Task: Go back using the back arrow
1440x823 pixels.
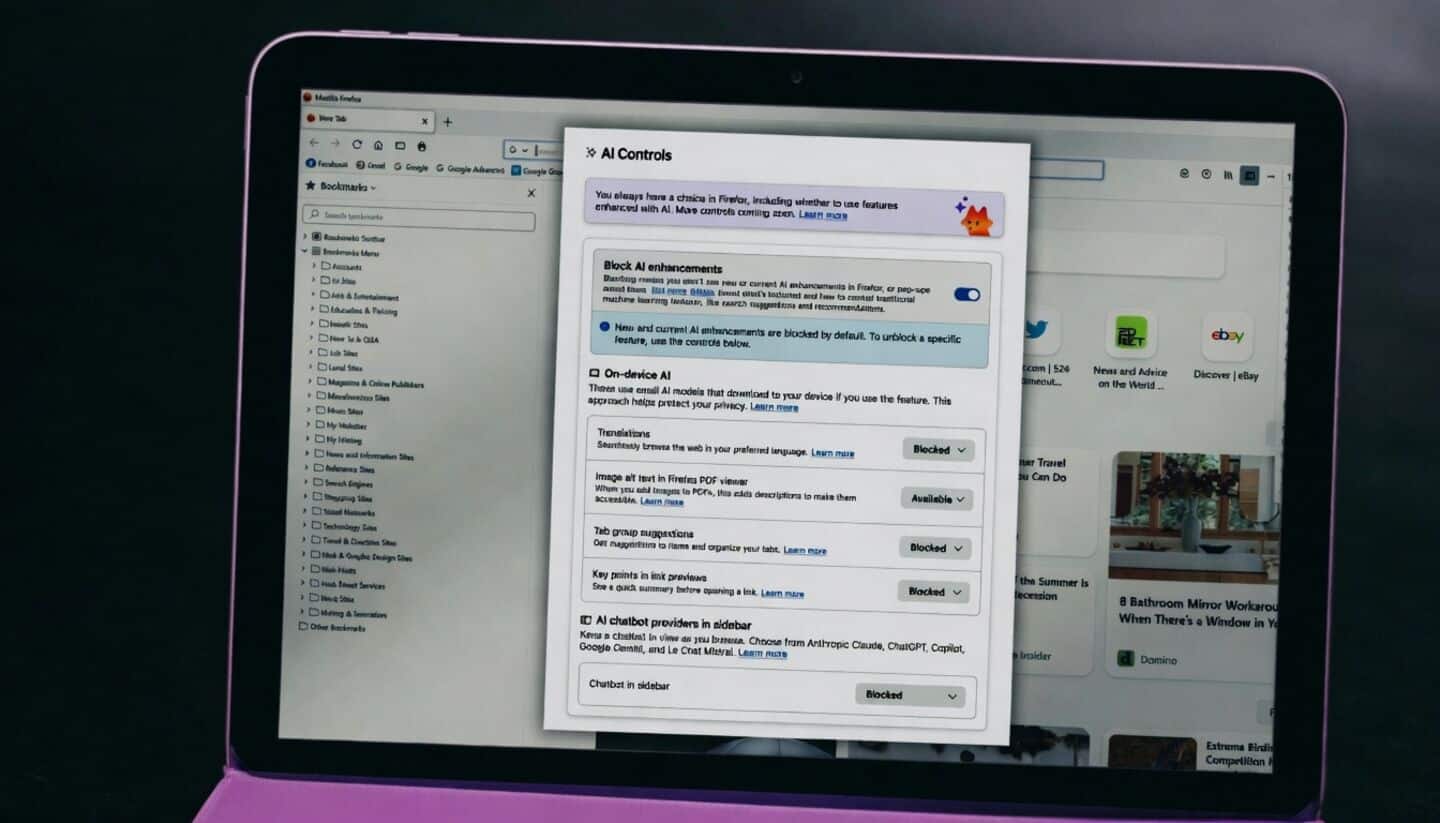Action: tap(314, 143)
